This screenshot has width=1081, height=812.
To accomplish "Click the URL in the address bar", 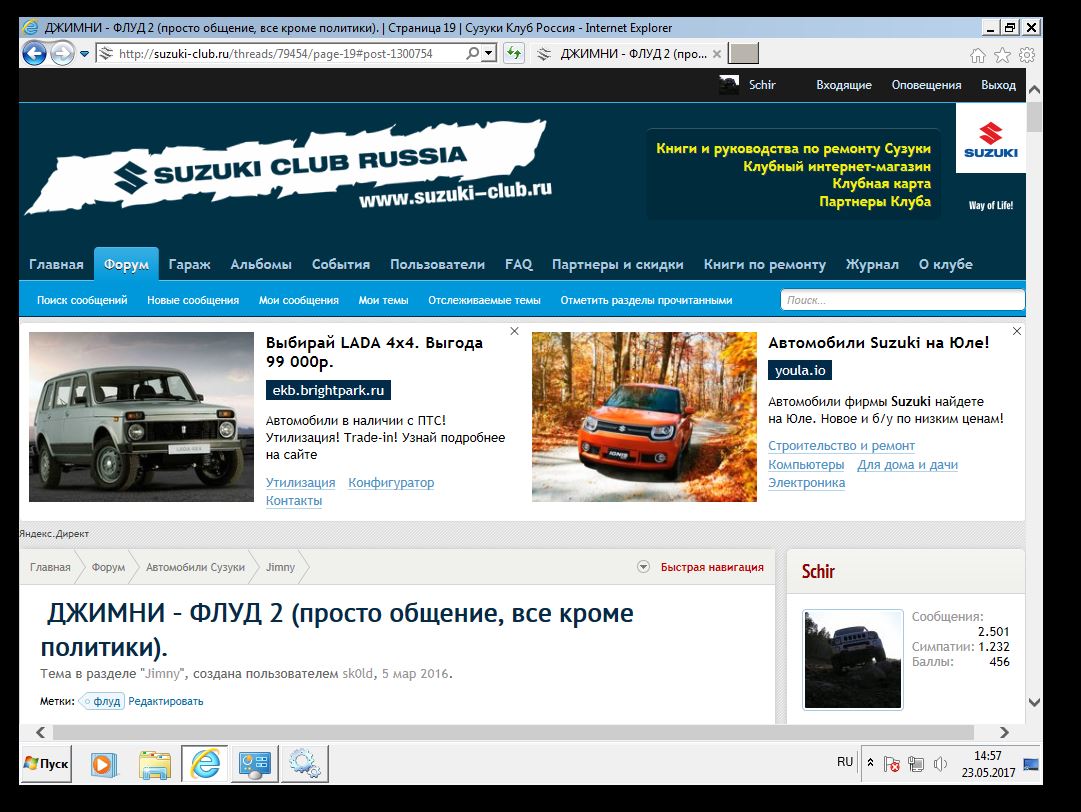I will [x=276, y=54].
